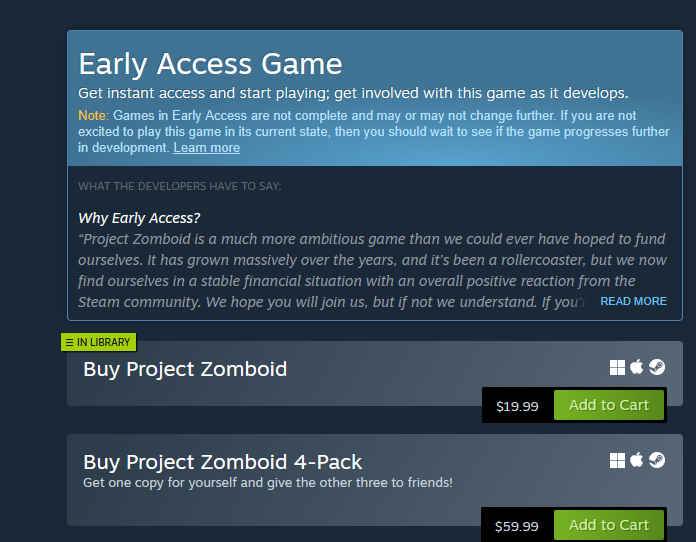696x542 pixels.
Task: Expand developer notes with READ MORE
Action: coord(633,301)
